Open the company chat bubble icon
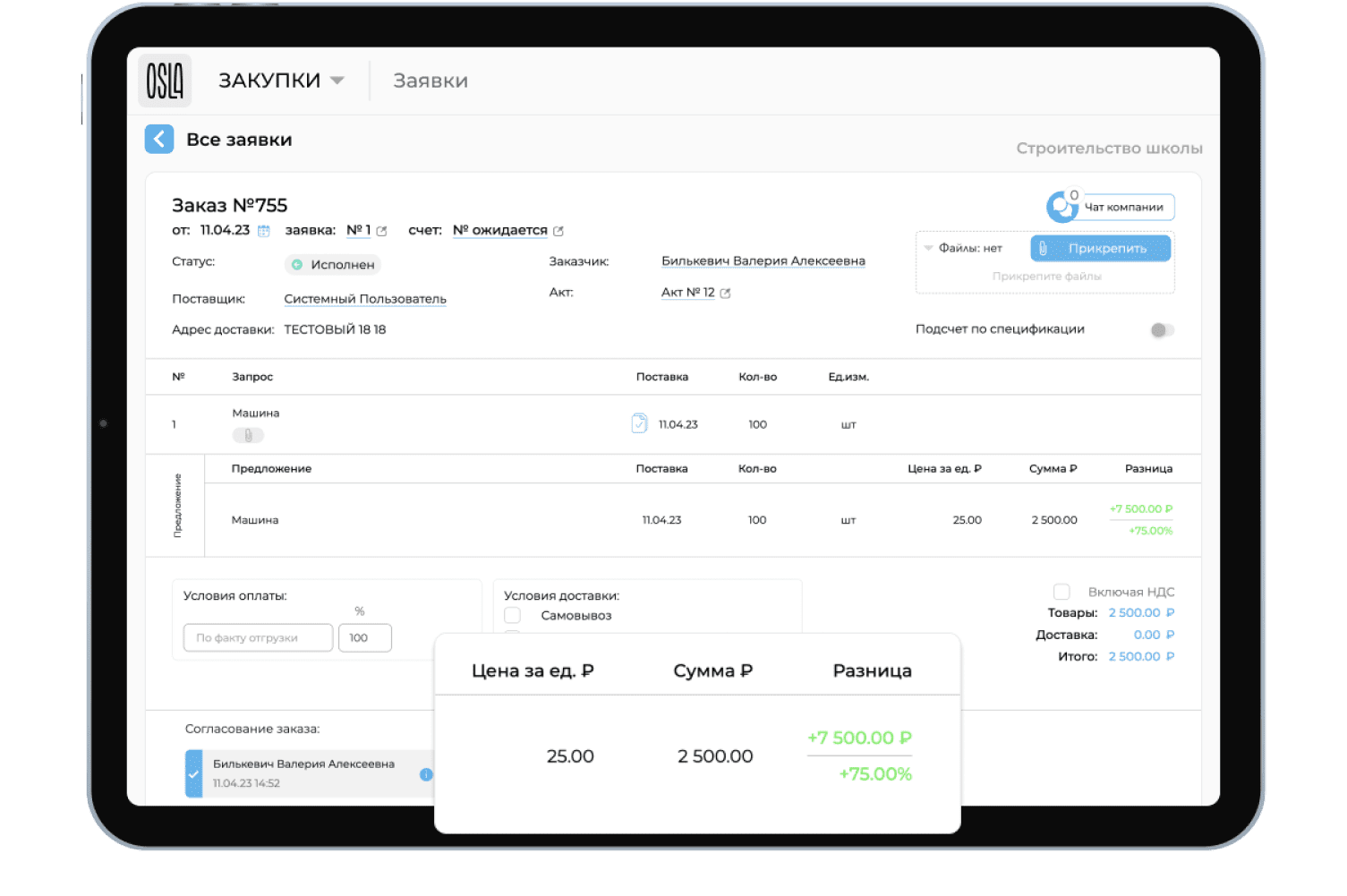The width and height of the screenshot is (1347, 896). [1062, 207]
